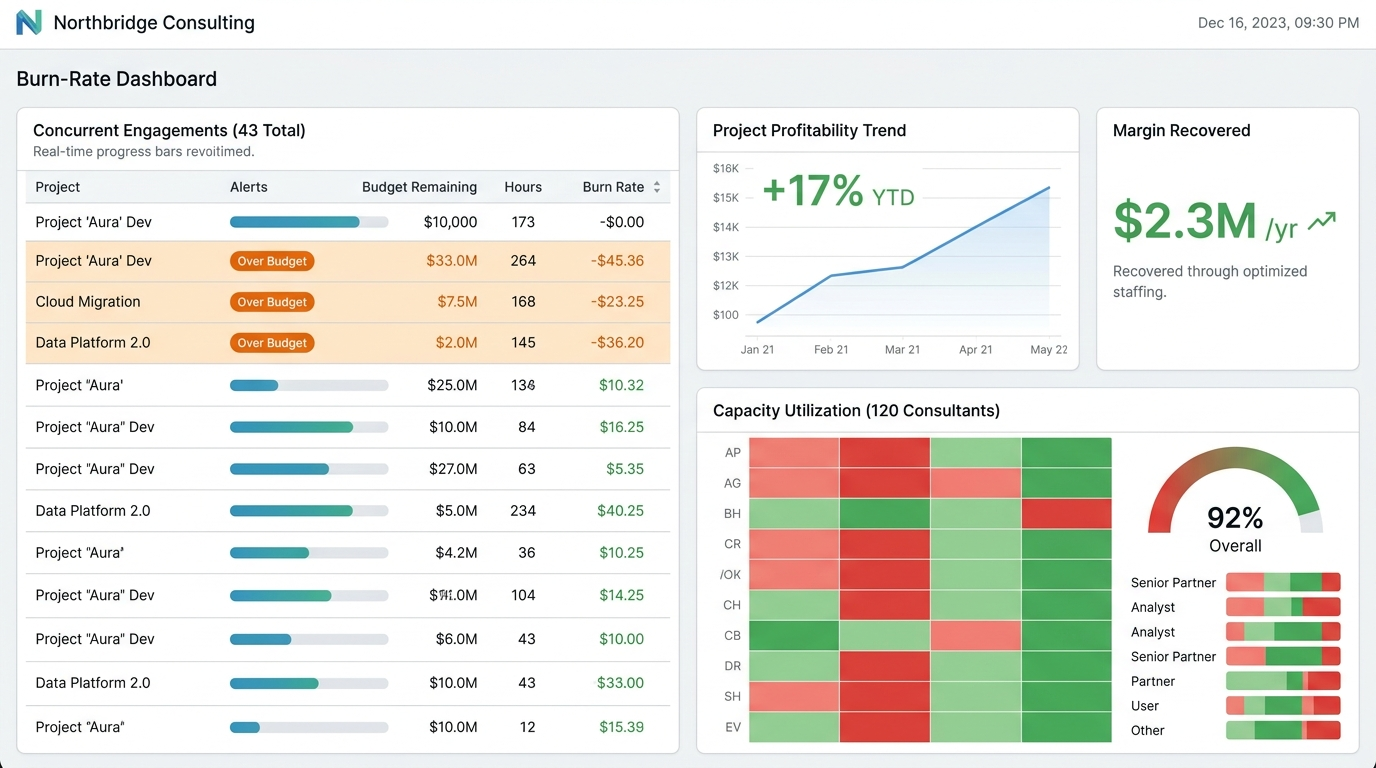Click the Over Budget badge in the $33.0M row
Screen dimensions: 1376x768
[272, 261]
